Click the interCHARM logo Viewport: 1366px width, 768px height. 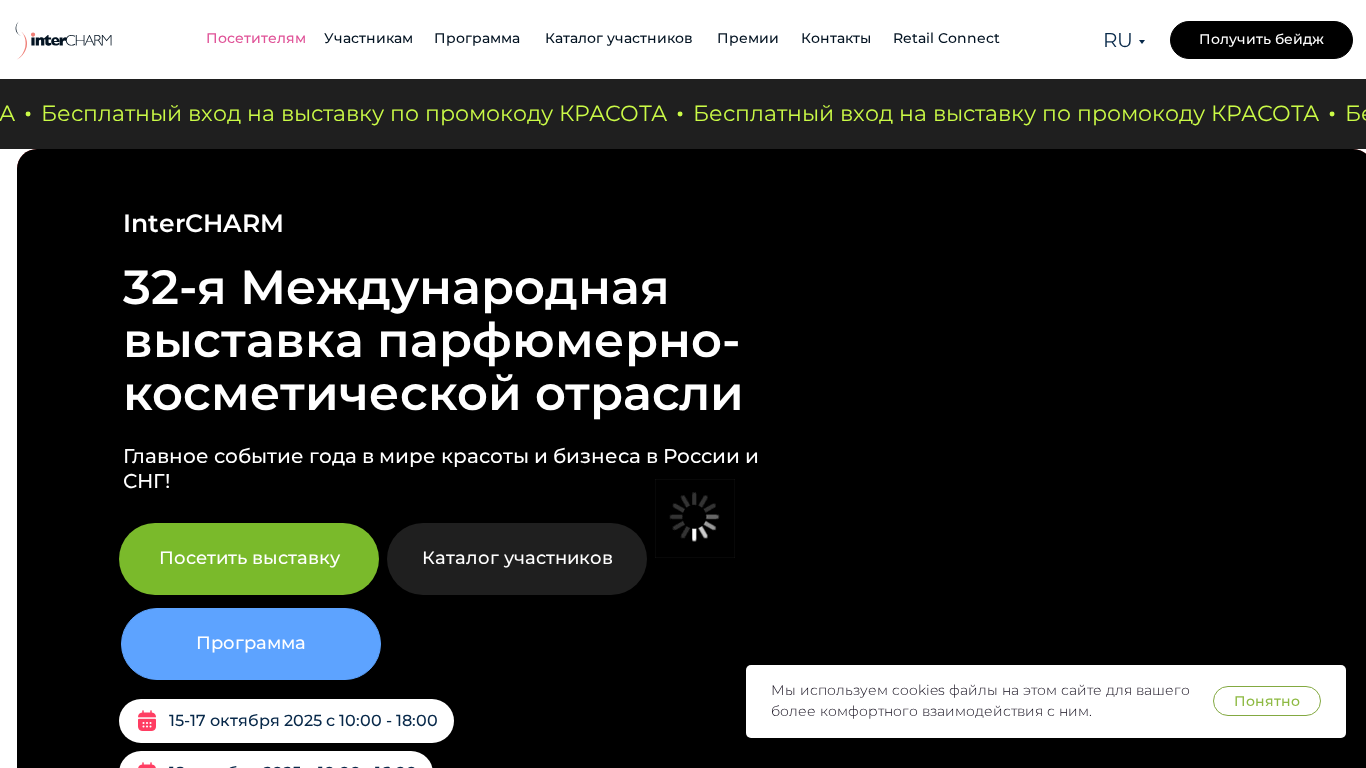(x=64, y=40)
